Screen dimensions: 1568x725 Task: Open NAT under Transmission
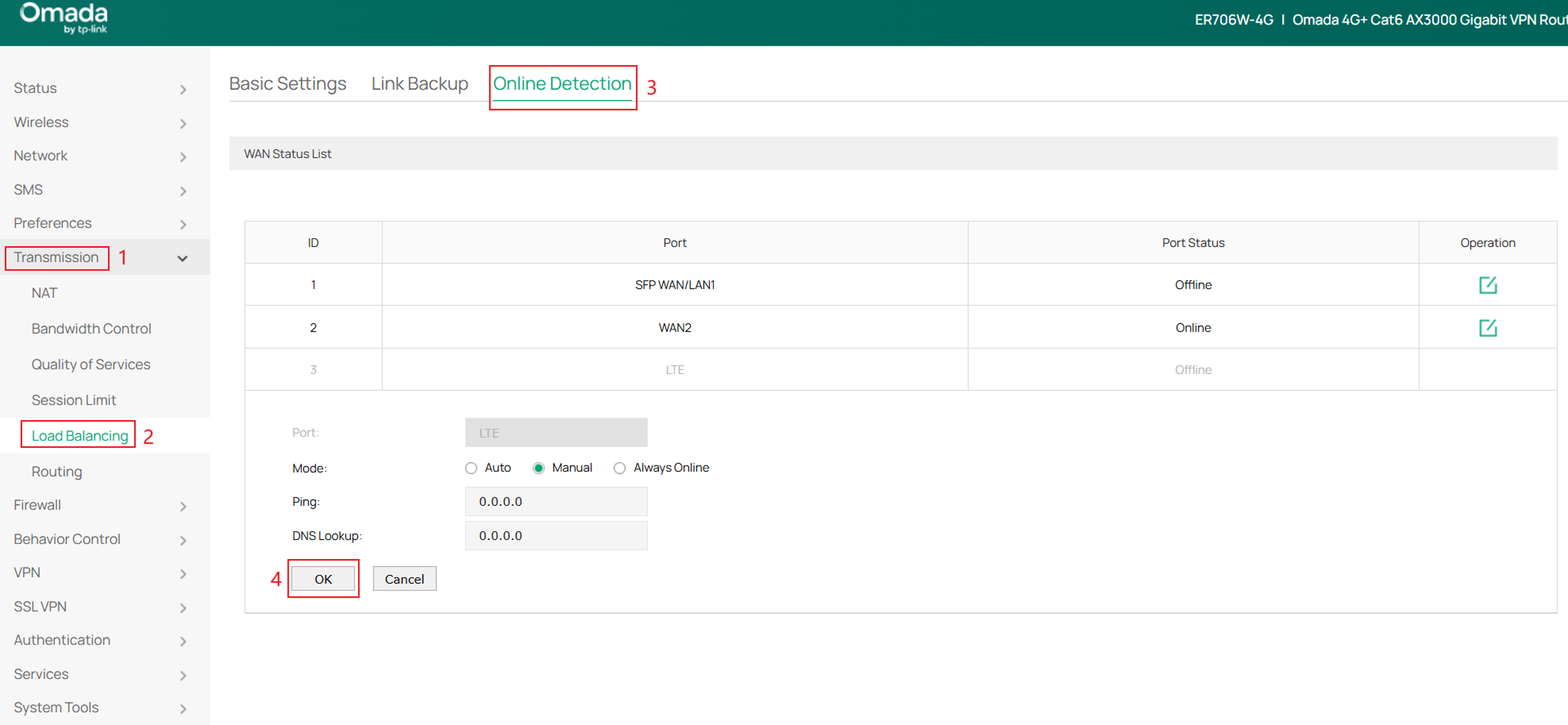pyautogui.click(x=44, y=294)
